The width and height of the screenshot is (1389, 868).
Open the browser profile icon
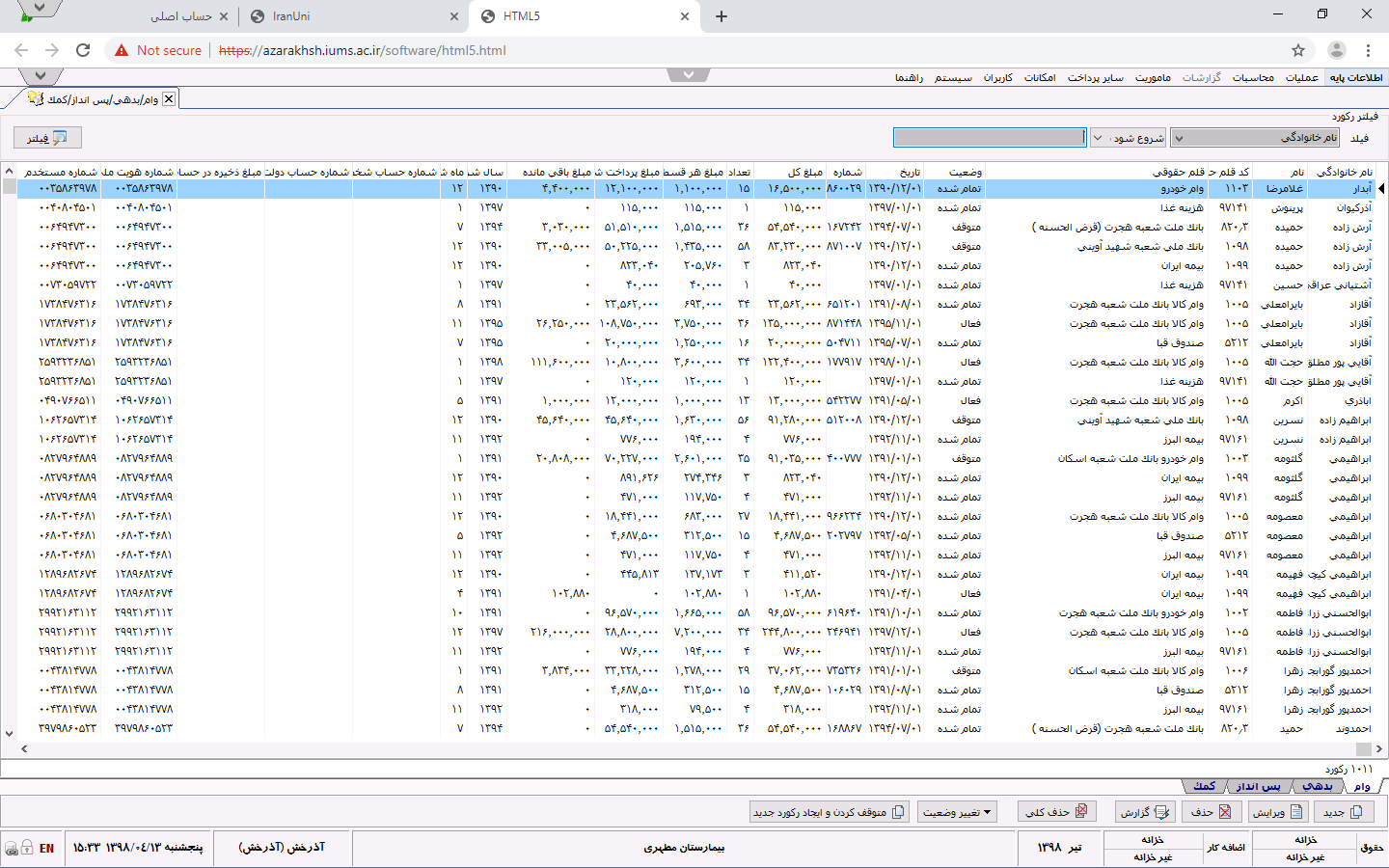1336,50
